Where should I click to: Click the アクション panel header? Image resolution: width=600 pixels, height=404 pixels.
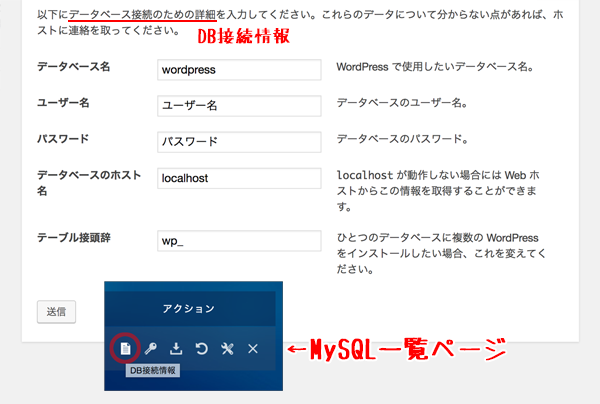[189, 309]
